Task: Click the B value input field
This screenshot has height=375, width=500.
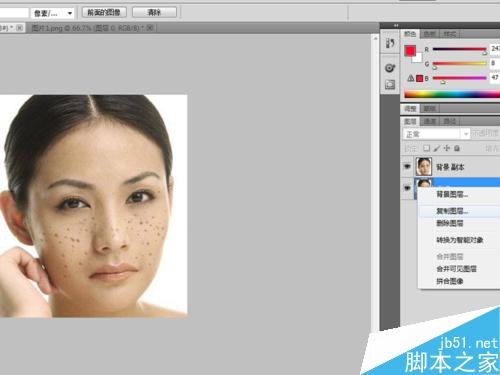Action: [x=495, y=78]
